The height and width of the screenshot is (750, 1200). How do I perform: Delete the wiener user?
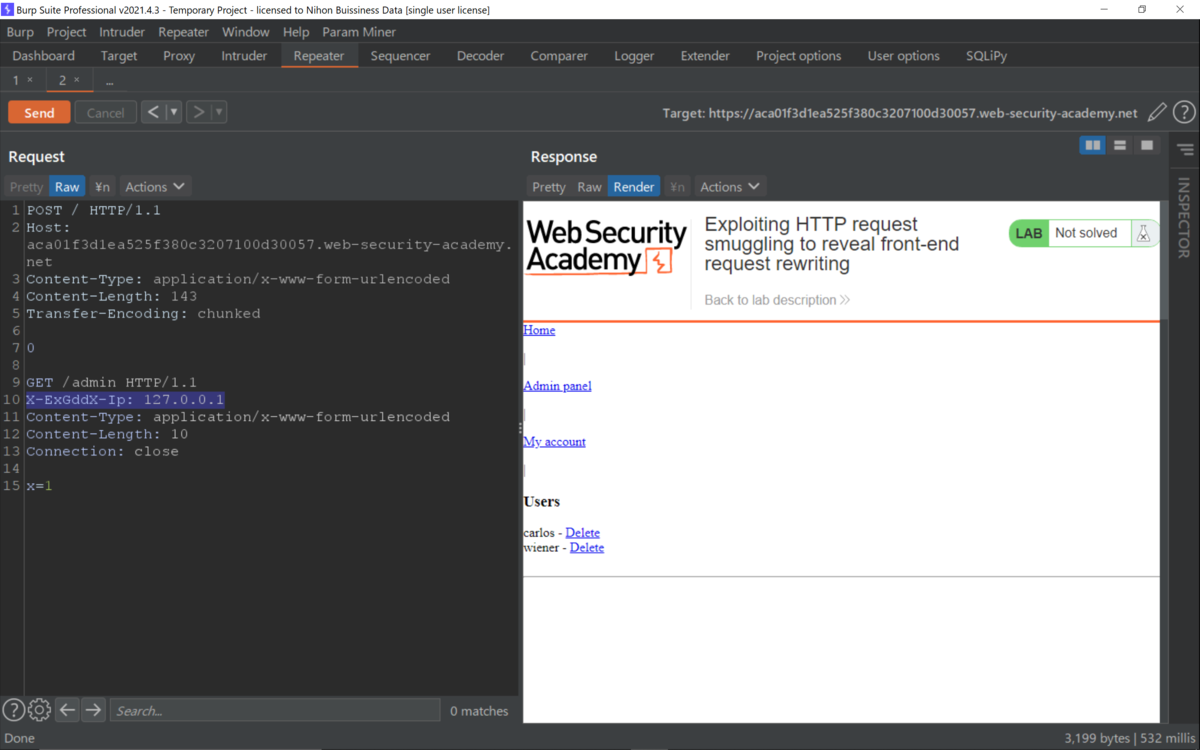pos(587,548)
